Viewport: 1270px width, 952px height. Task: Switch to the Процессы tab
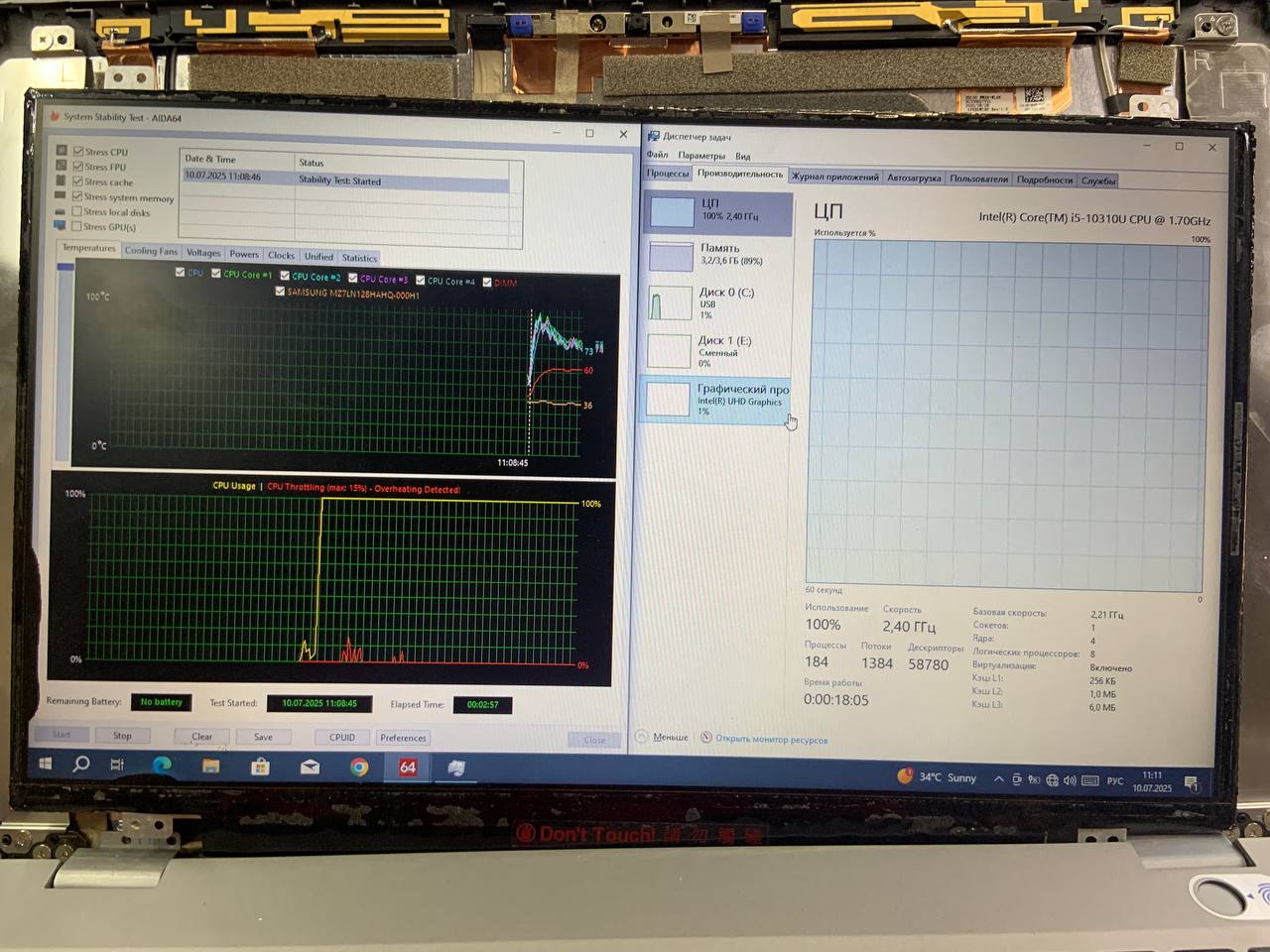coord(668,174)
